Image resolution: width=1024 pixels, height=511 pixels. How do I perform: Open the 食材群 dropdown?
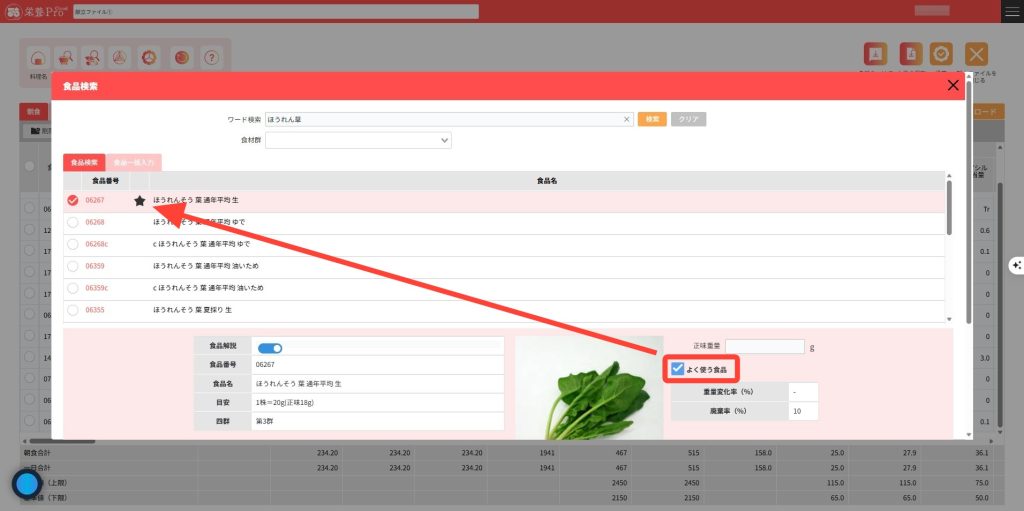point(358,141)
